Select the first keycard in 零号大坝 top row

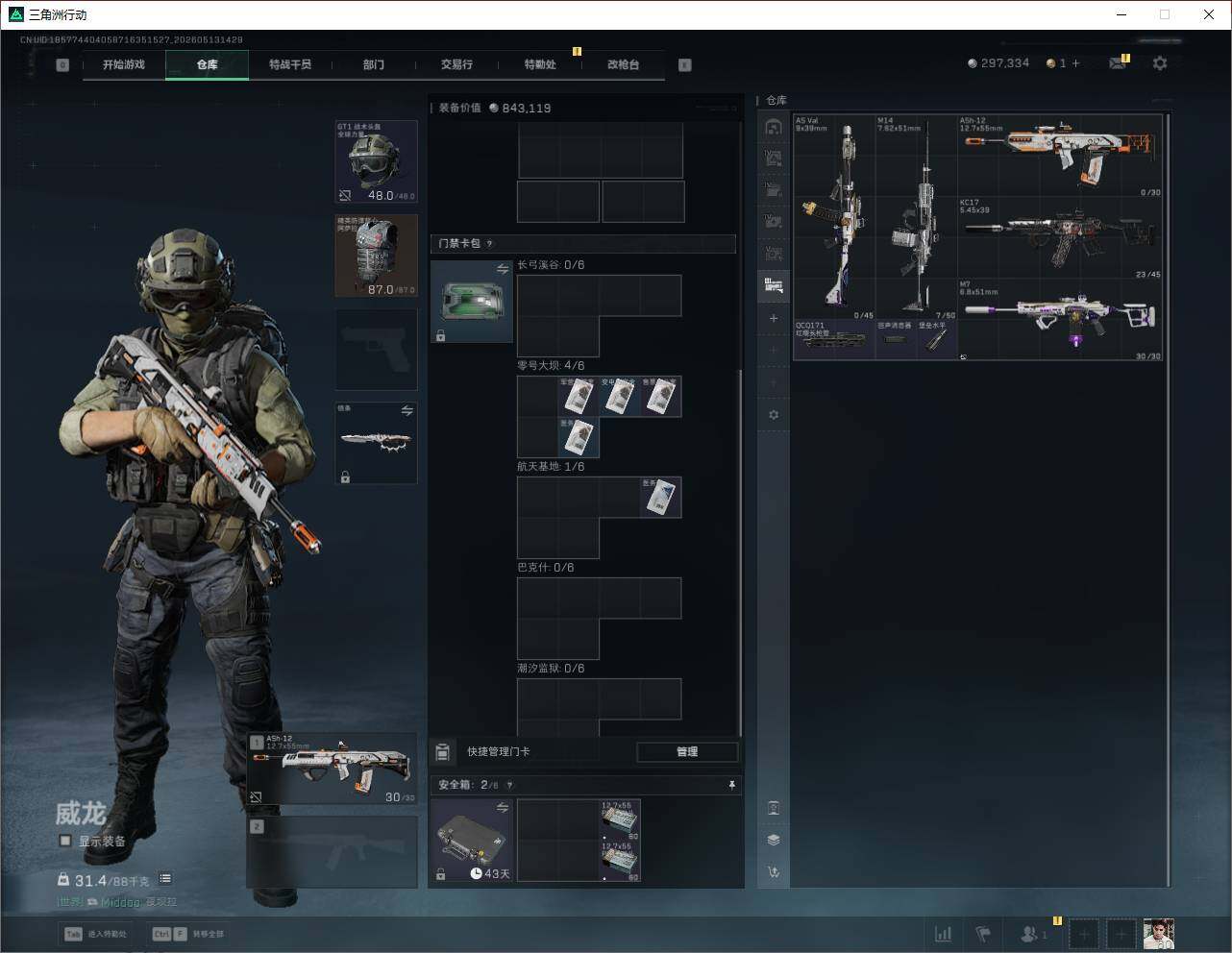(579, 397)
